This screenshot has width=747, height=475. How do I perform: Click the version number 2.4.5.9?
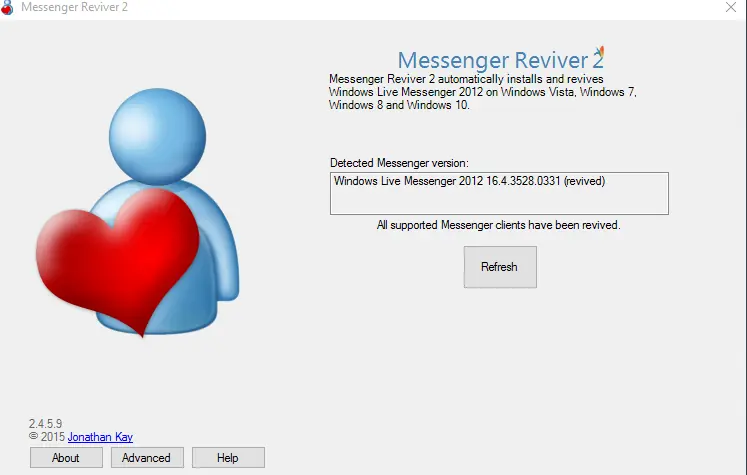tap(45, 424)
